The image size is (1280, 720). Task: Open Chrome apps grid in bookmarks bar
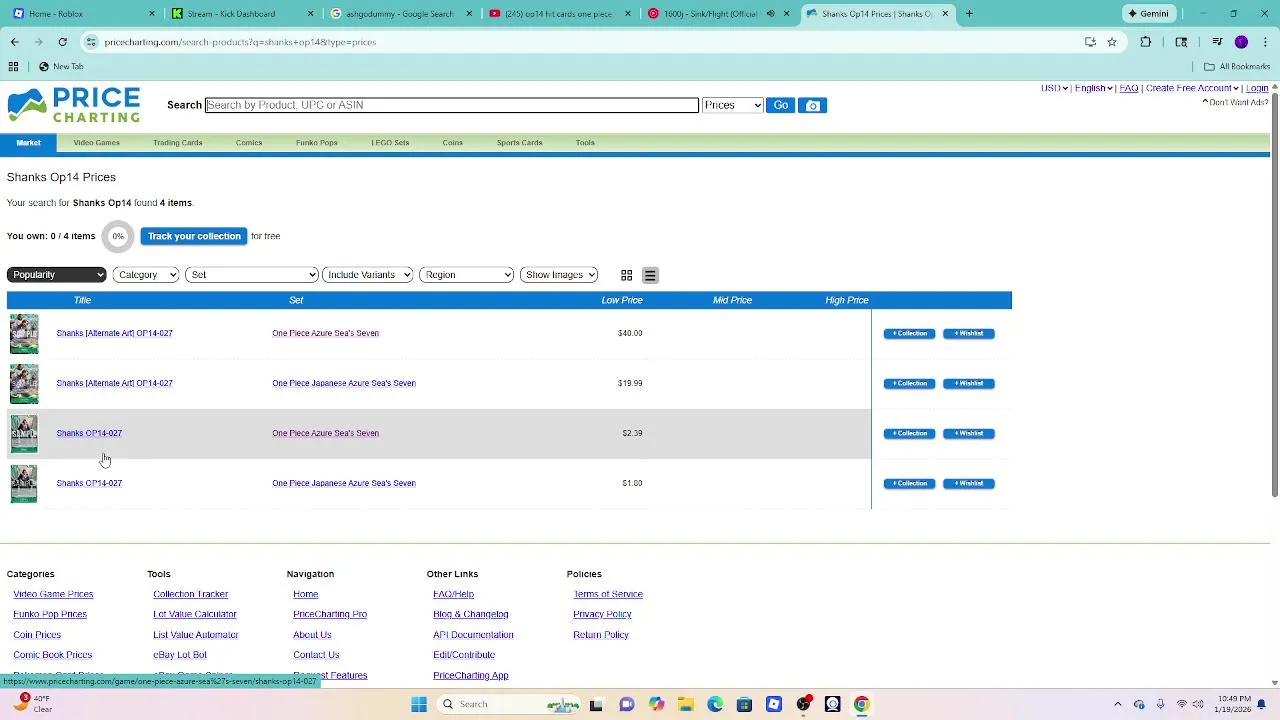[13, 66]
